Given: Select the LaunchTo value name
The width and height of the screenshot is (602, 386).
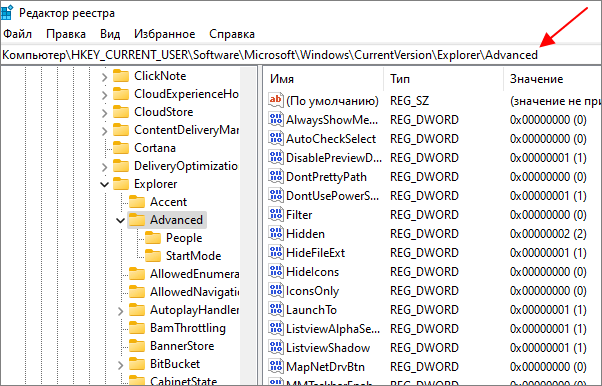Looking at the screenshot, I should (311, 310).
